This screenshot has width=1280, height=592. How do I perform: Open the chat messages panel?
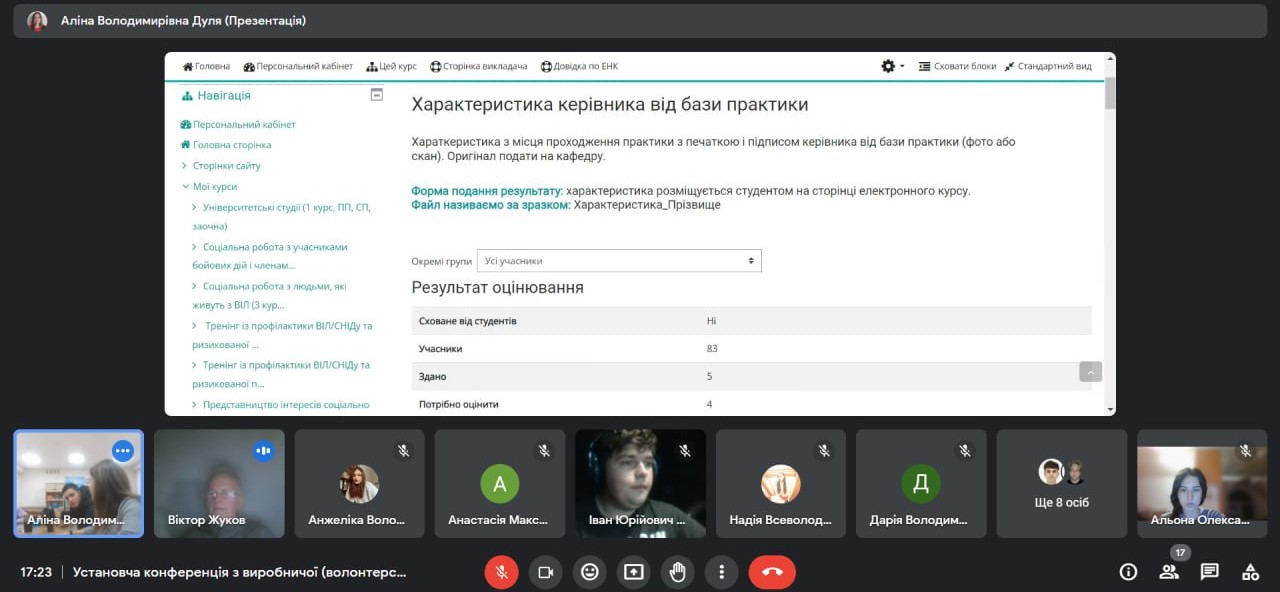pos(1209,572)
